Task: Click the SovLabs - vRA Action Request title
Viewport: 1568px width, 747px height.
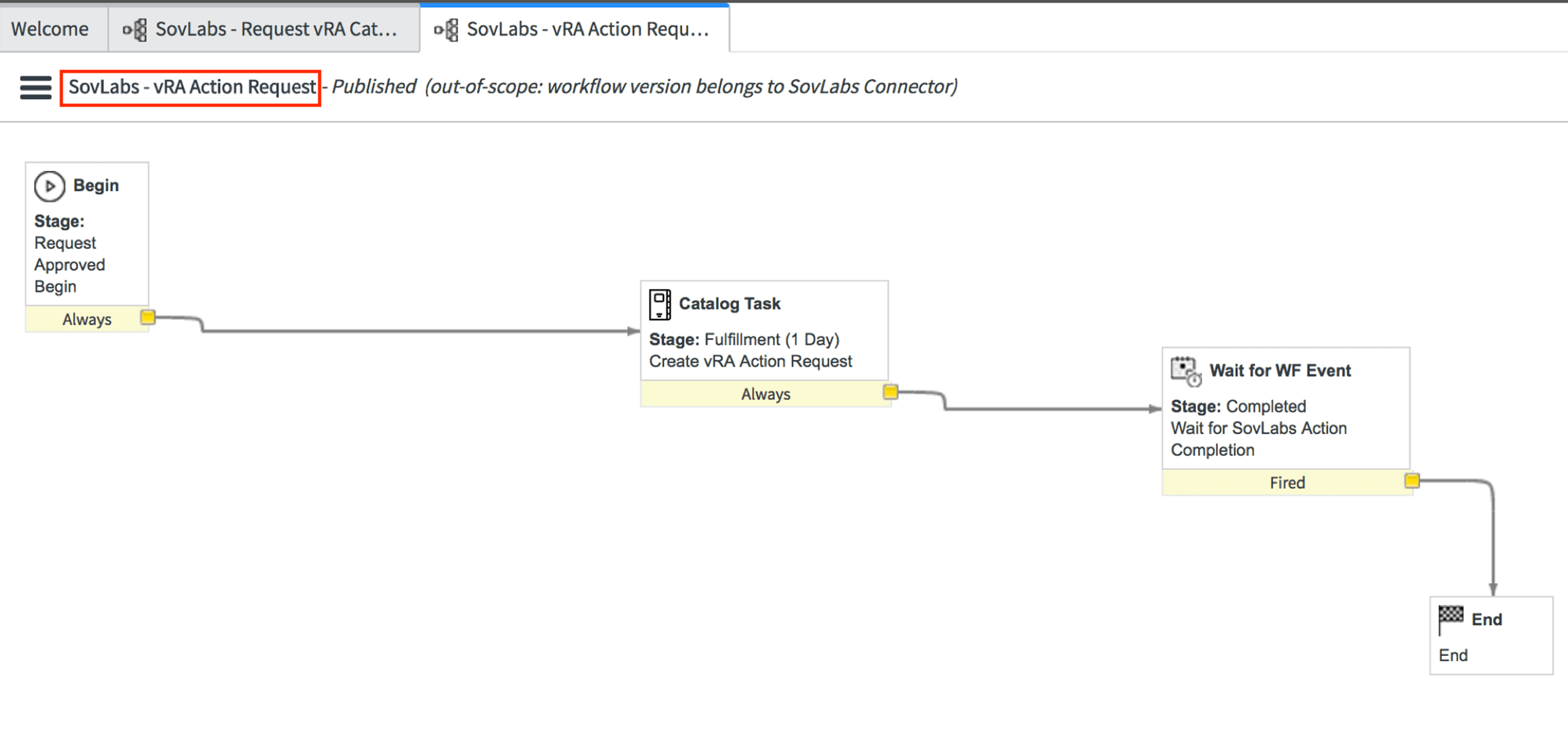Action: [191, 87]
